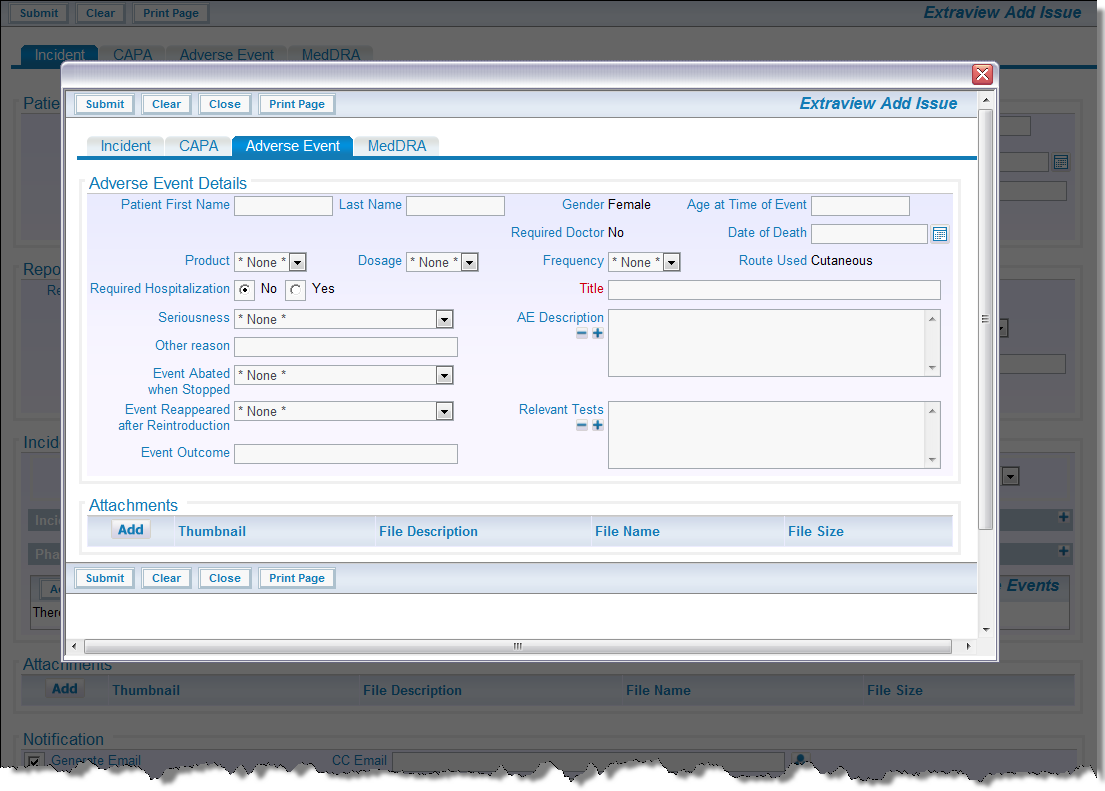Click plus icon under AE Description
The height and width of the screenshot is (791, 1105).
pyautogui.click(x=598, y=333)
